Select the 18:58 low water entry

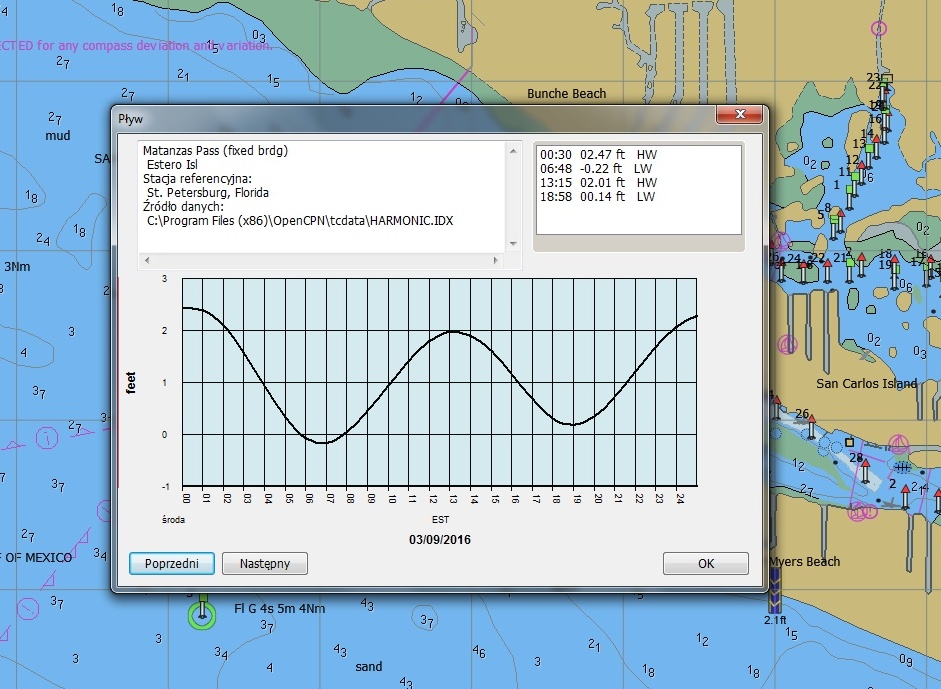598,197
